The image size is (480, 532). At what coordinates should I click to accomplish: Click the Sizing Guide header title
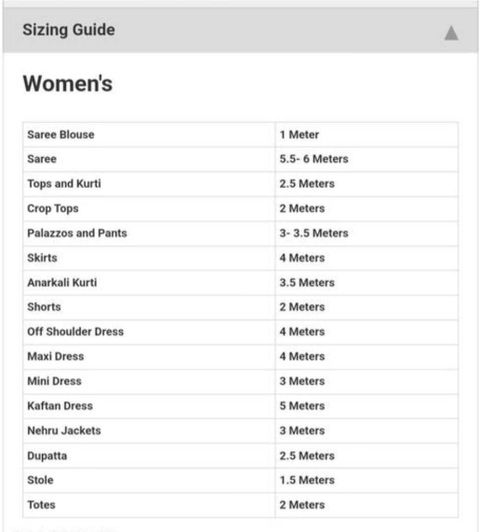click(69, 30)
